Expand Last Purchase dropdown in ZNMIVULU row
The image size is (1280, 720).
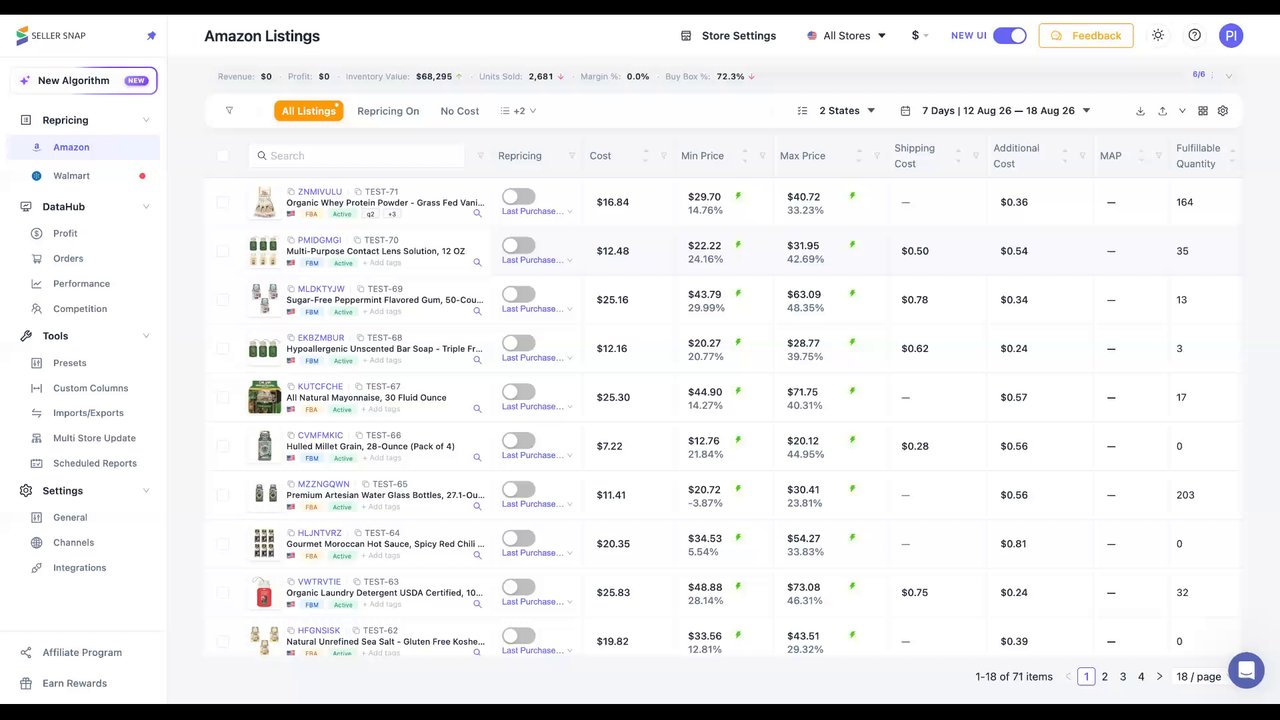pos(537,211)
